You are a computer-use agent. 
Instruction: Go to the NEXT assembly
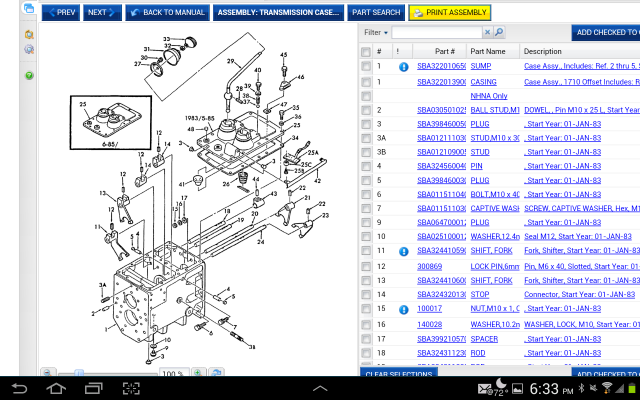(x=102, y=13)
